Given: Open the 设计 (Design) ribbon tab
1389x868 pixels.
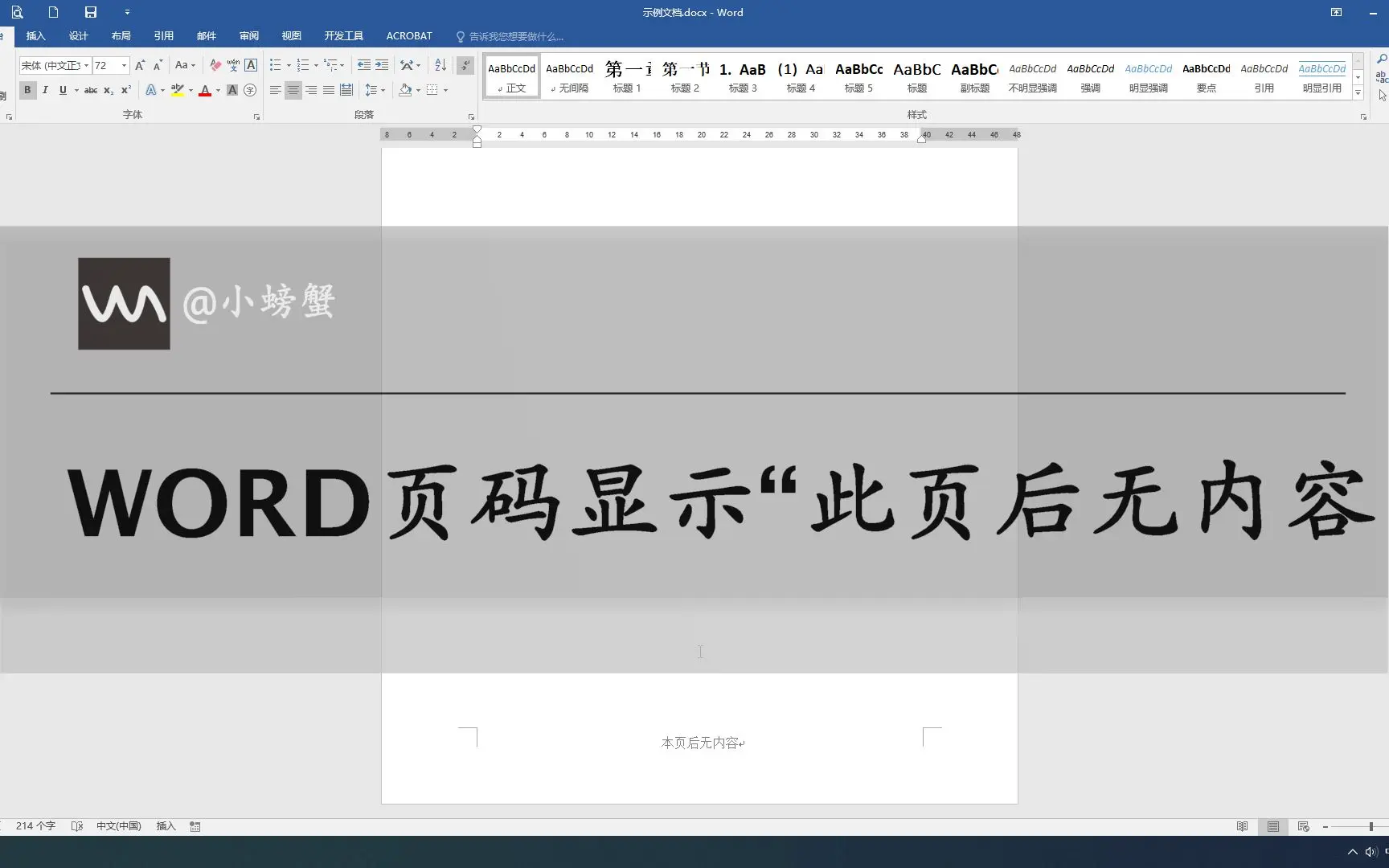Looking at the screenshot, I should pyautogui.click(x=78, y=36).
